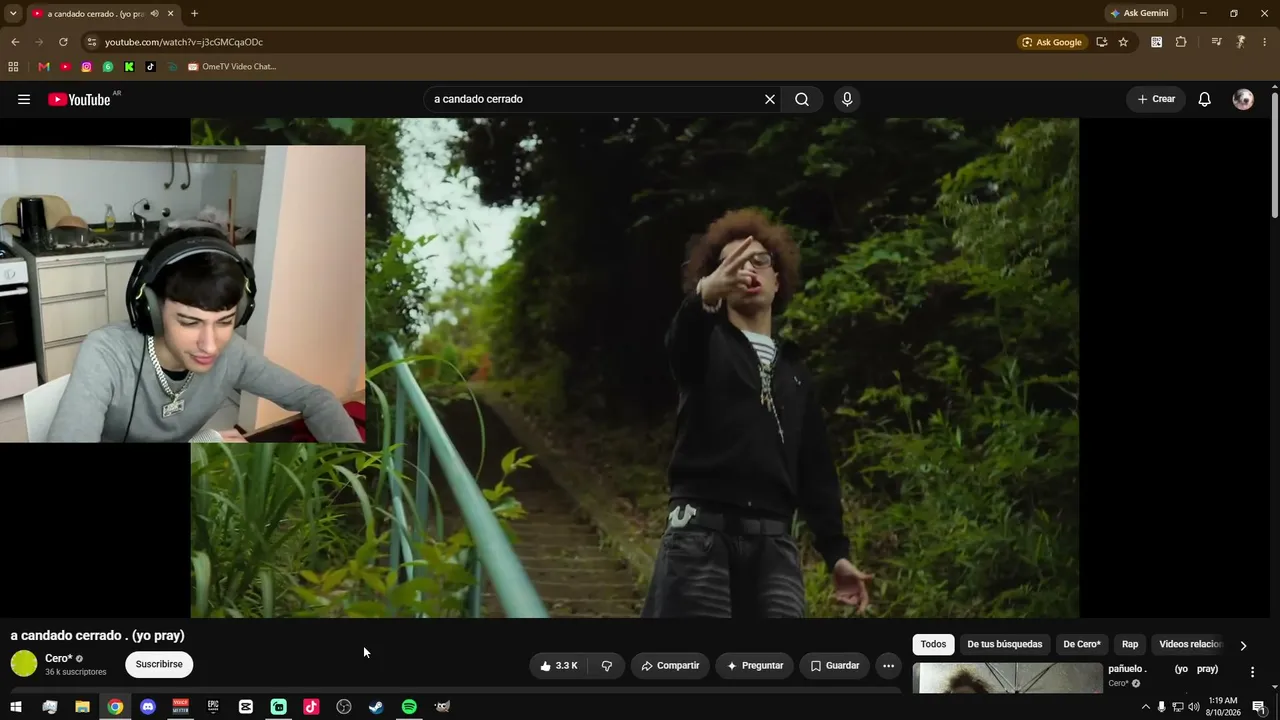The height and width of the screenshot is (720, 1280).
Task: Save the video with Guardar
Action: click(x=835, y=666)
